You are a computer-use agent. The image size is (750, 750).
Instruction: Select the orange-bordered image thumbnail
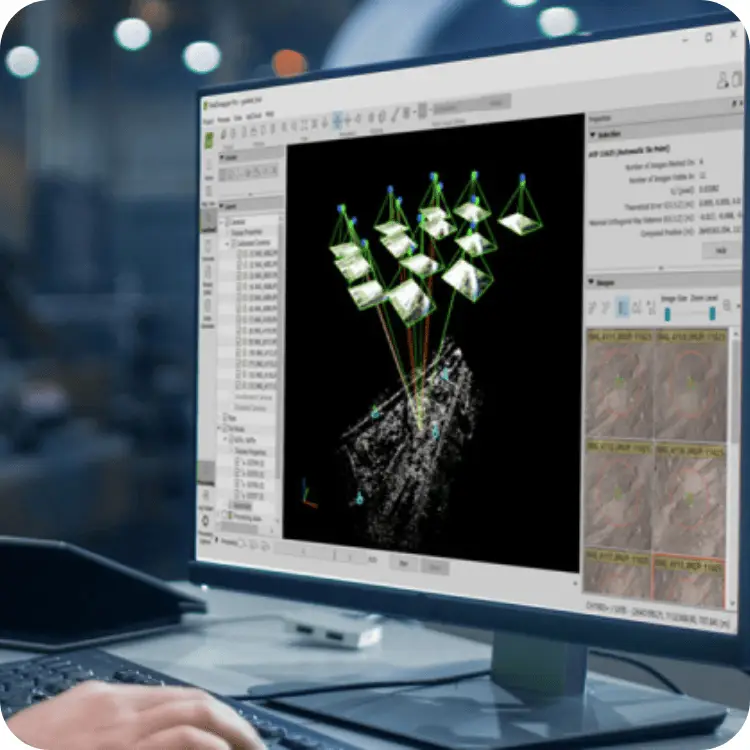click(689, 580)
